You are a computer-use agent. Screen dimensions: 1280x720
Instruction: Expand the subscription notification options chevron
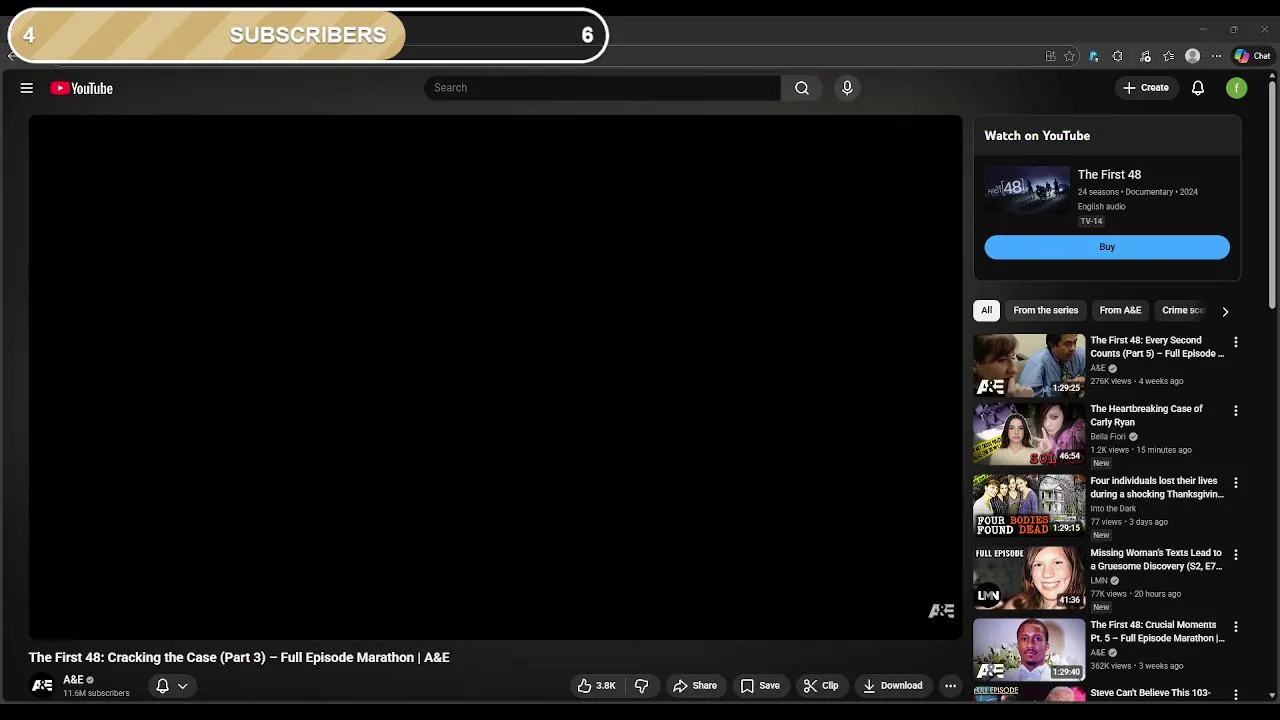coord(183,686)
